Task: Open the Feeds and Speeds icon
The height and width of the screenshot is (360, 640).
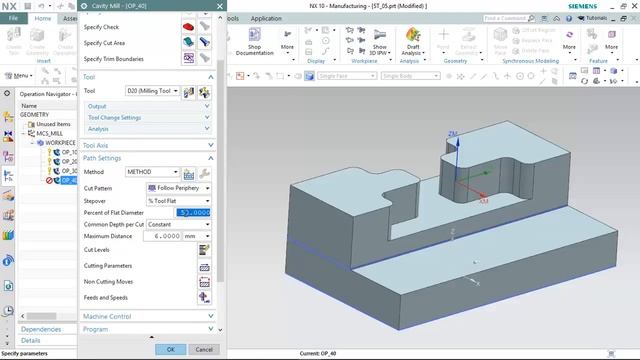Action: (204, 298)
